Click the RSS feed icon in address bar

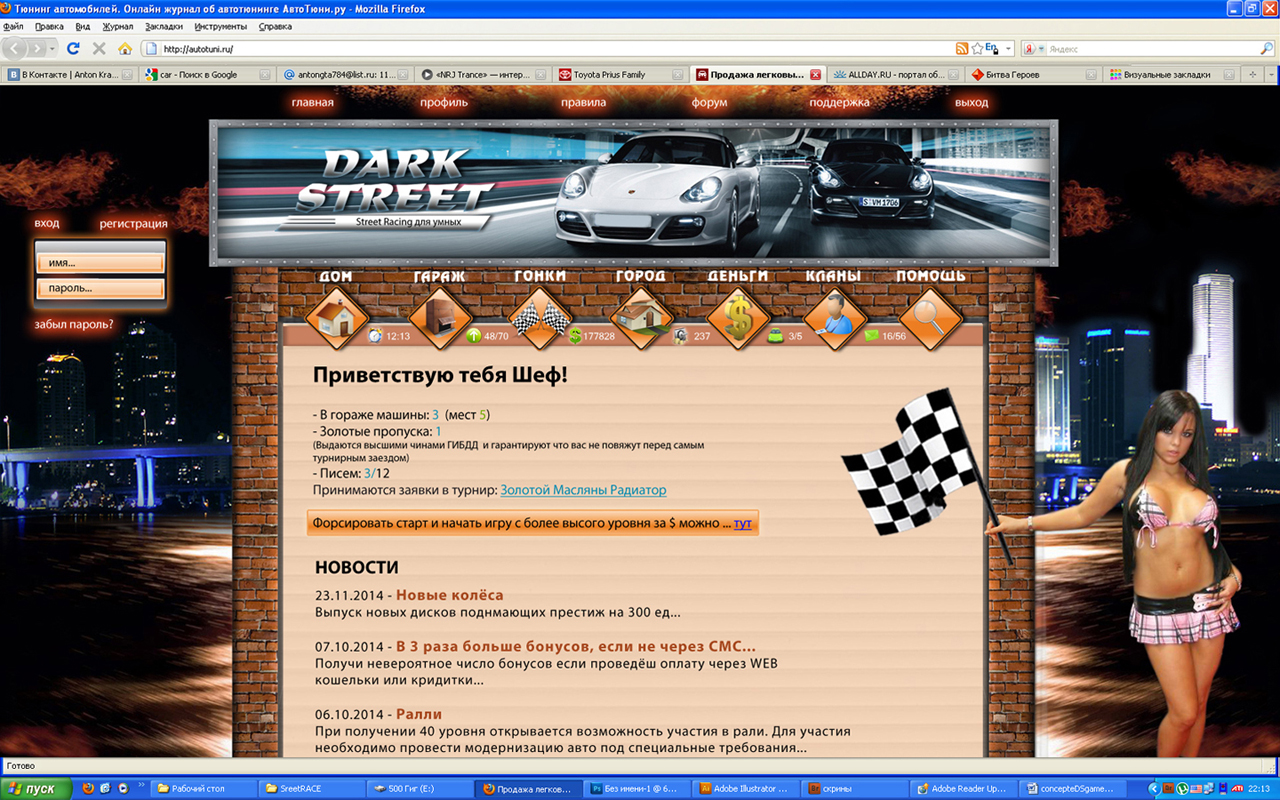962,48
